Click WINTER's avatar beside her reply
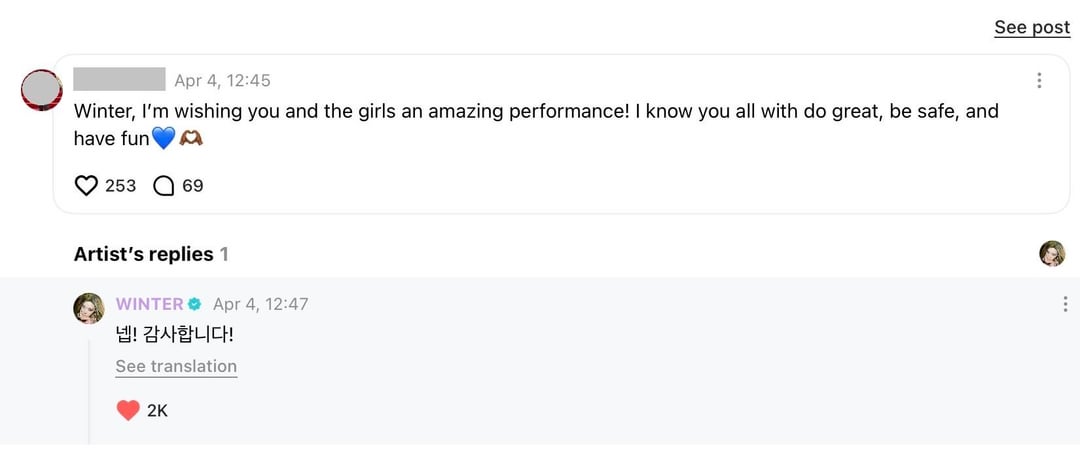The height and width of the screenshot is (455, 1080). [89, 308]
